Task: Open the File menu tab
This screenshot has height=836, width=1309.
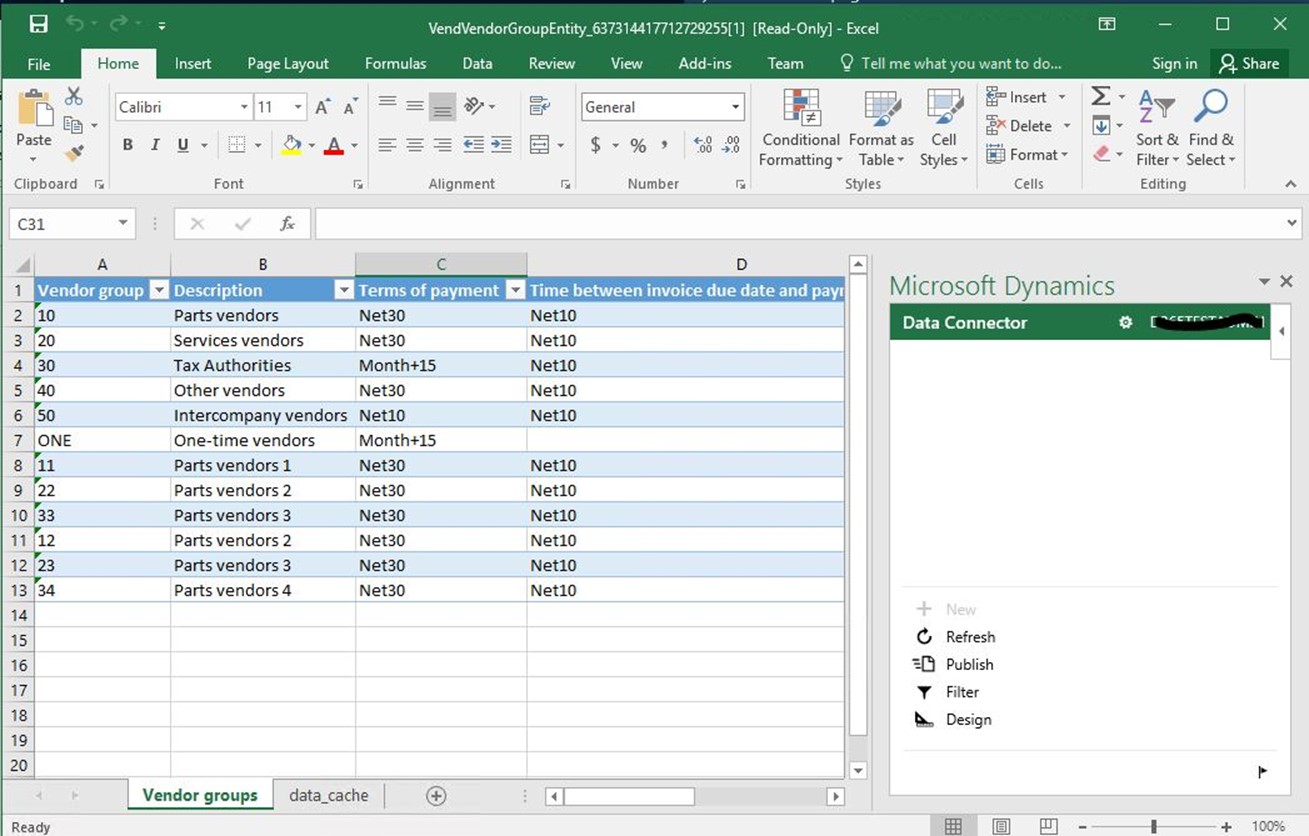Action: [39, 63]
